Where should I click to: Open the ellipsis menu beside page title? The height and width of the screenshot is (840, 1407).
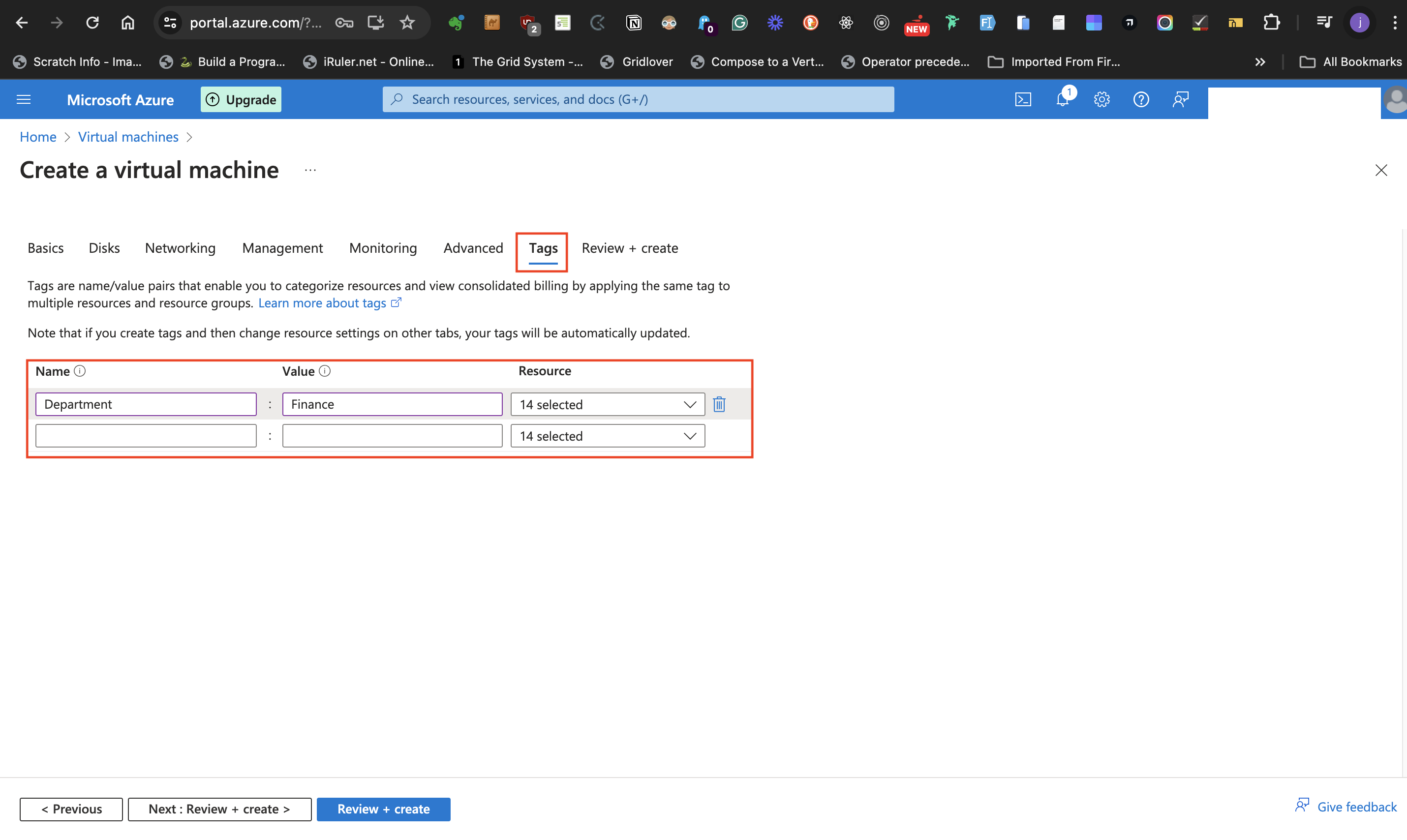pos(310,170)
